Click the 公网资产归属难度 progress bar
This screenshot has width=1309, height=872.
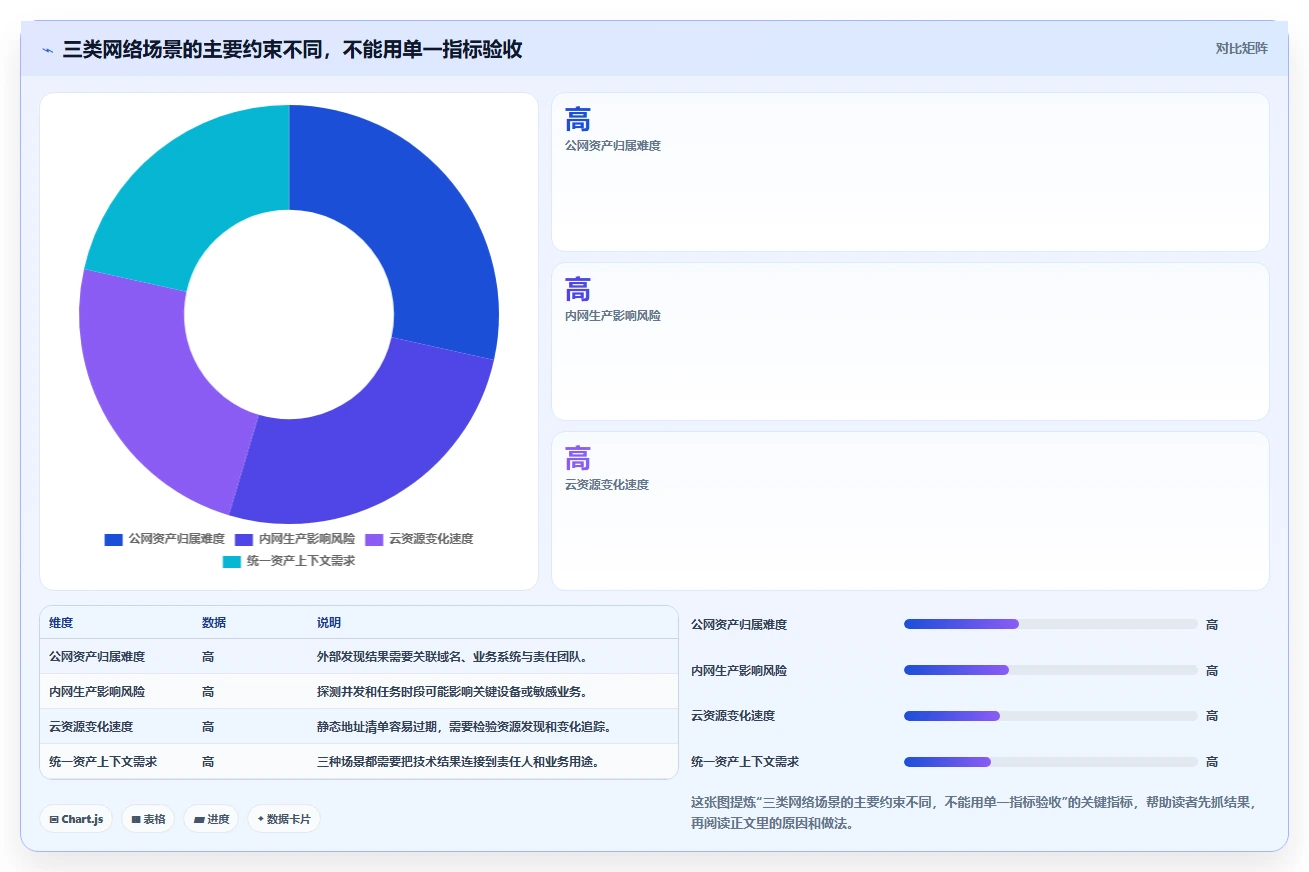click(1050, 624)
